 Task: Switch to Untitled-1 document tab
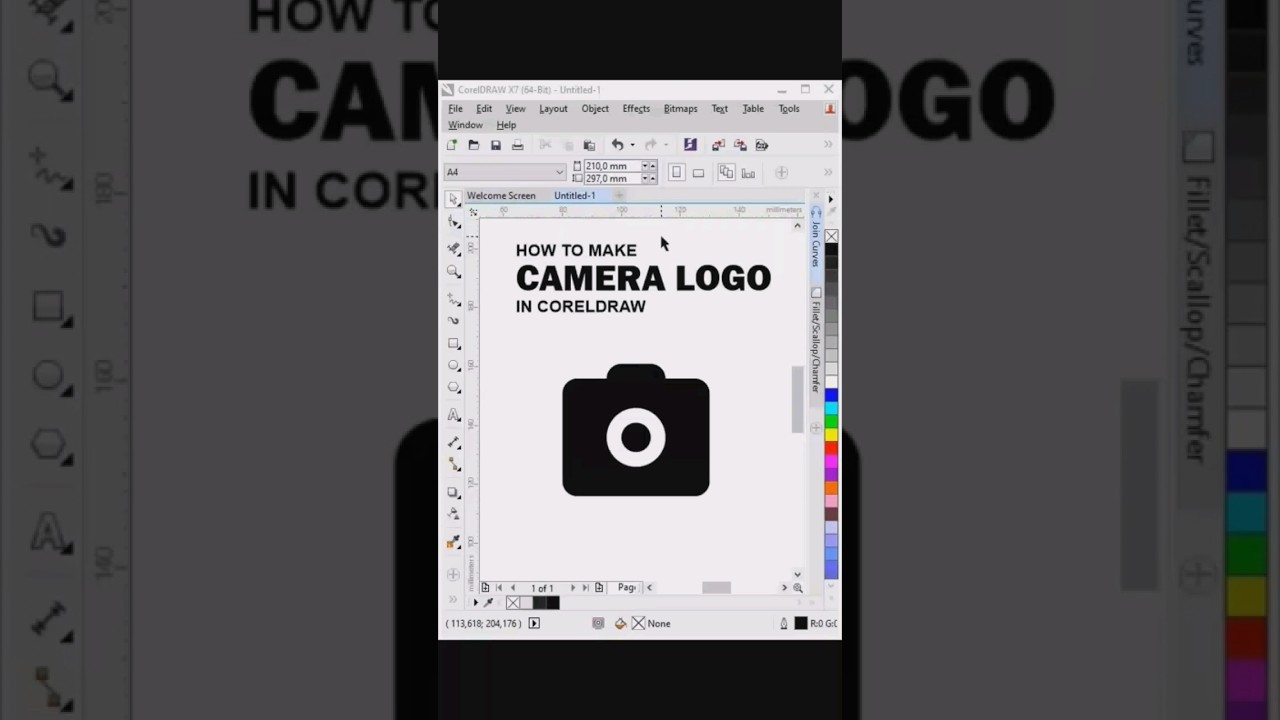click(x=575, y=196)
